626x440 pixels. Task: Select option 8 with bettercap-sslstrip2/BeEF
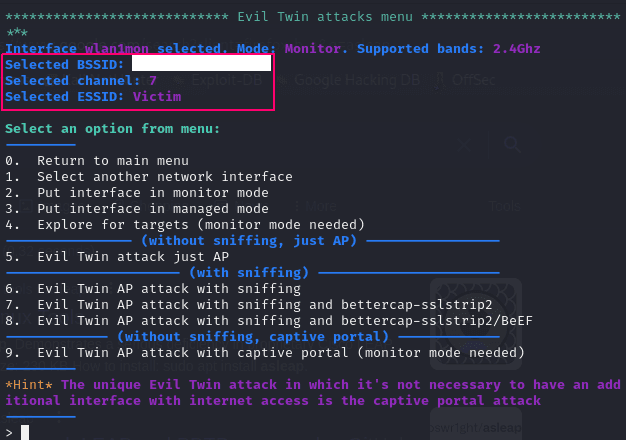[x=269, y=321]
